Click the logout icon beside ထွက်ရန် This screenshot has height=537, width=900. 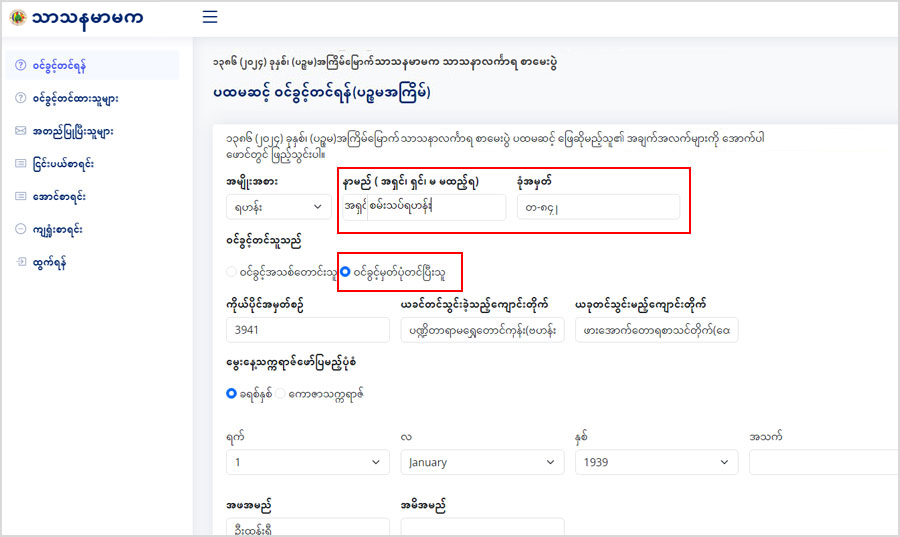[20, 261]
